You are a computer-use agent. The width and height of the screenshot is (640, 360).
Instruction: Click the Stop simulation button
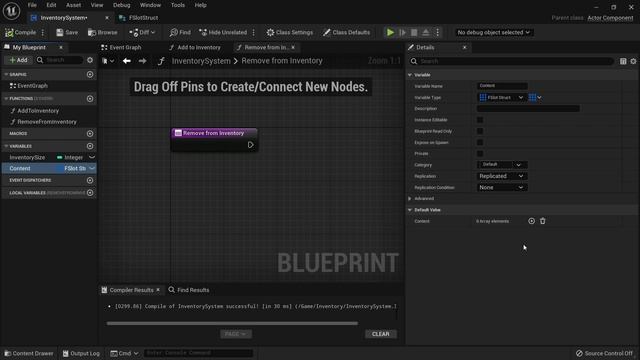(x=414, y=32)
